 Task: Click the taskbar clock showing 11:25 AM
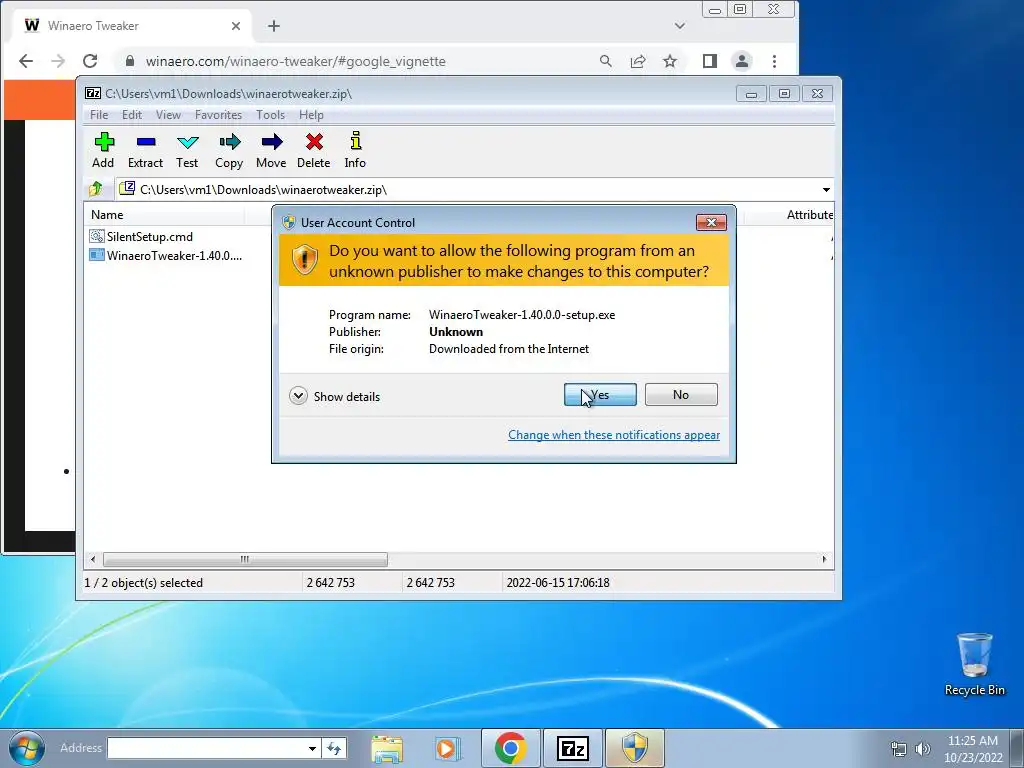click(x=973, y=749)
